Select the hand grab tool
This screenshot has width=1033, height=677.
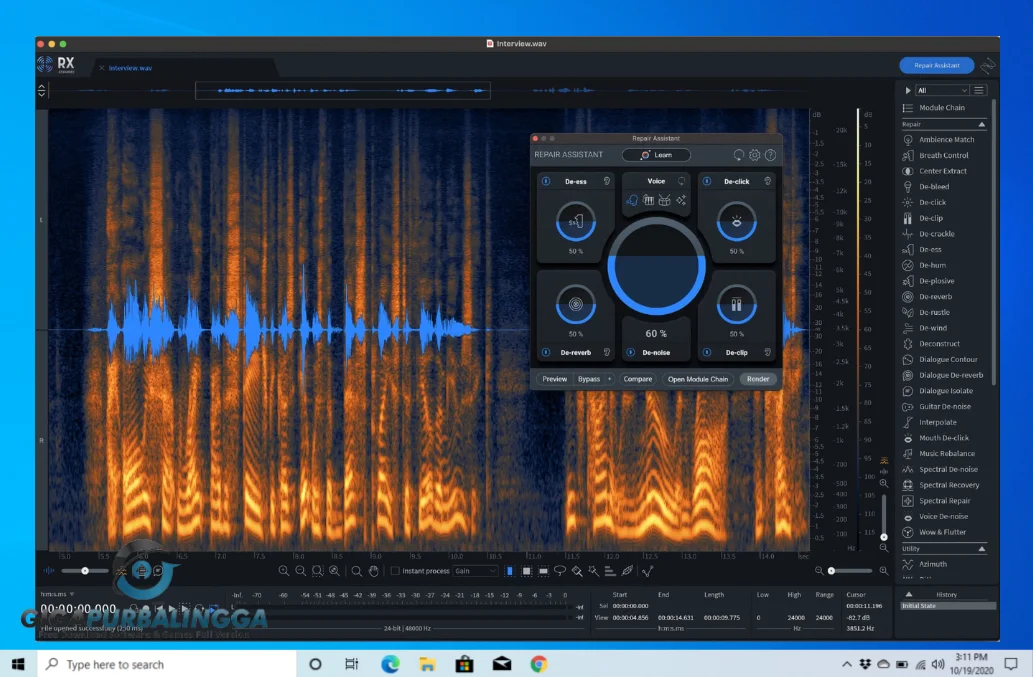[x=374, y=571]
